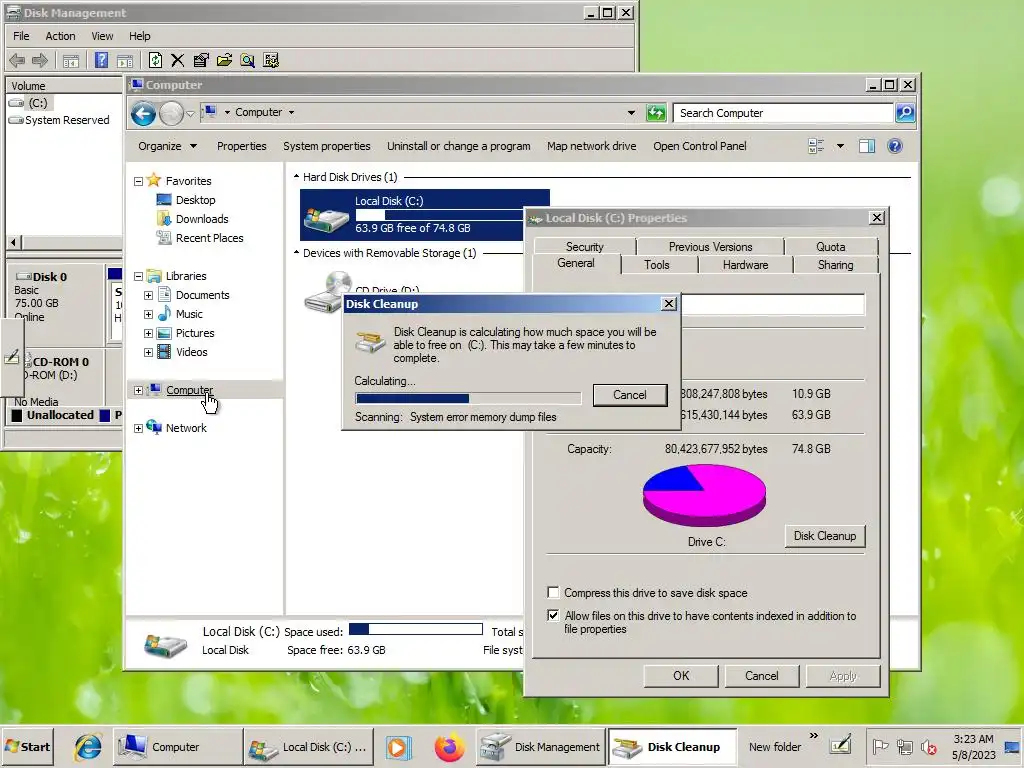The image size is (1024, 768).
Task: Open the view options dropdown arrow
Action: click(x=840, y=146)
